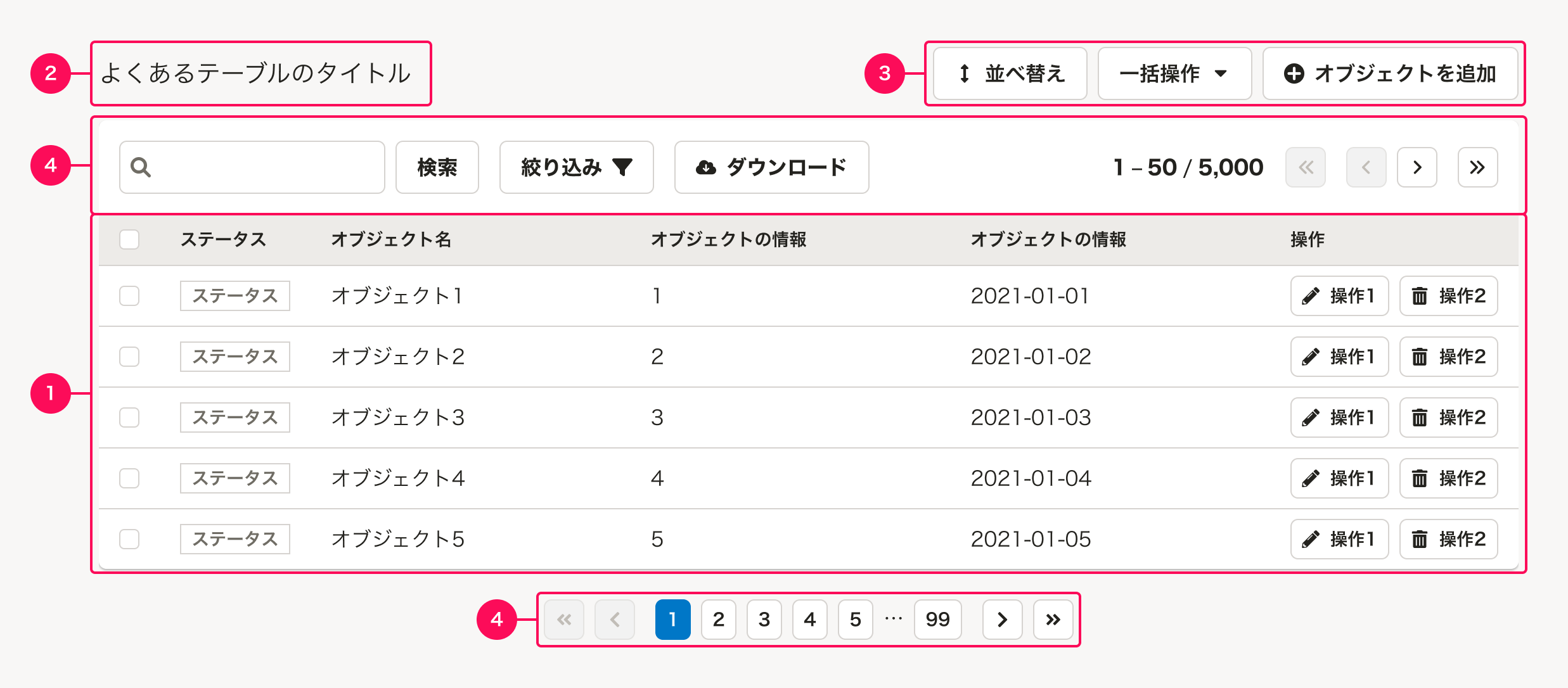Open the 並べ替え sort control
The image size is (1568, 688).
[1010, 73]
